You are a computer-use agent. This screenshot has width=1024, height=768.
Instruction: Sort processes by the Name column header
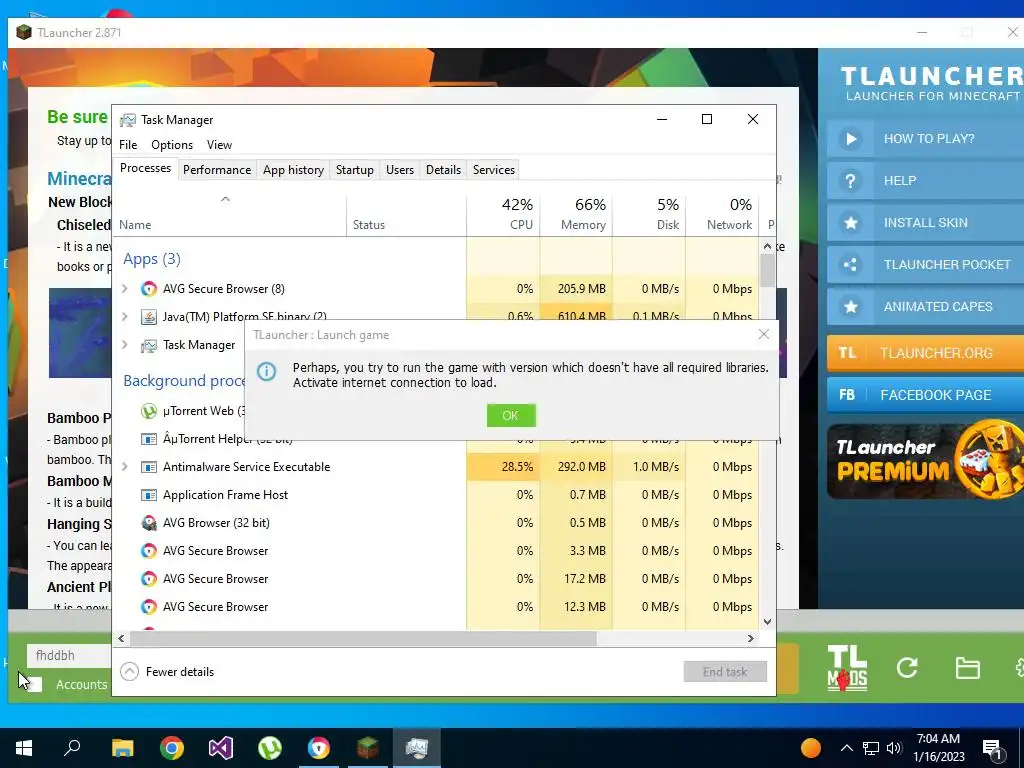(x=230, y=214)
